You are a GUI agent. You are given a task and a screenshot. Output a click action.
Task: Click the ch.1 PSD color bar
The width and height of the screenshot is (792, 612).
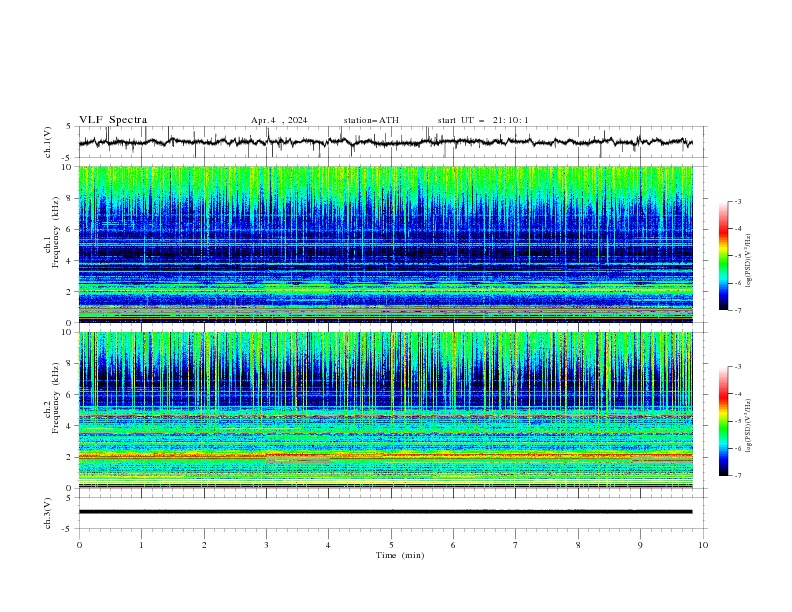[x=723, y=256]
